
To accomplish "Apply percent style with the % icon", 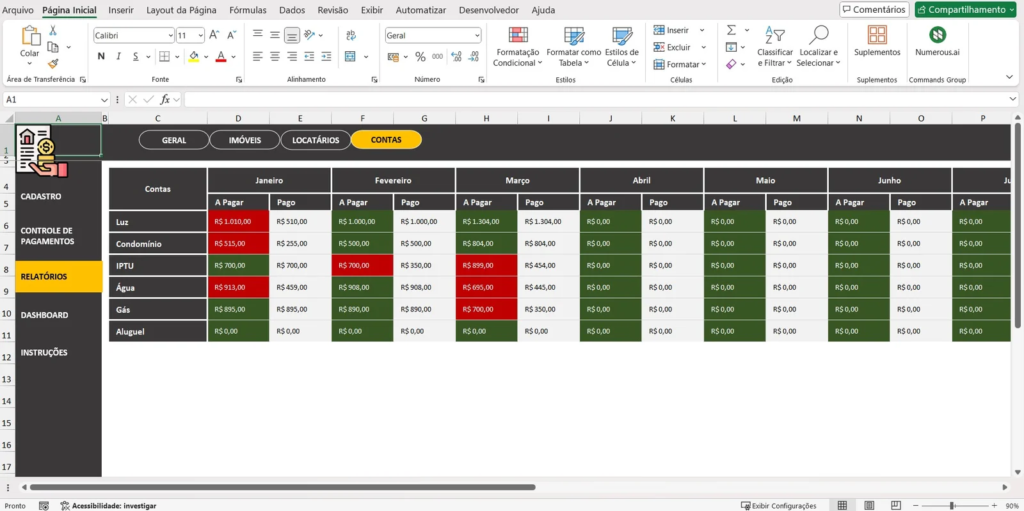I will (x=420, y=57).
